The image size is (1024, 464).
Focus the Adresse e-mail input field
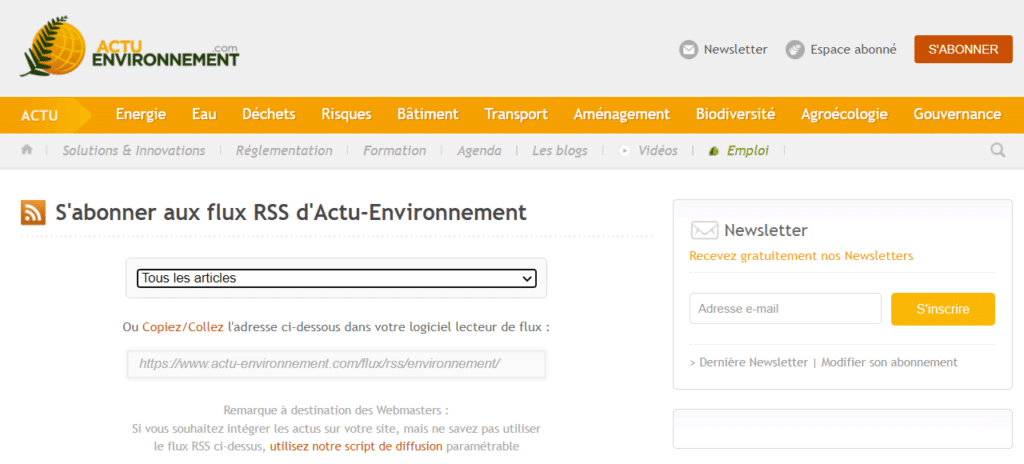pos(786,308)
